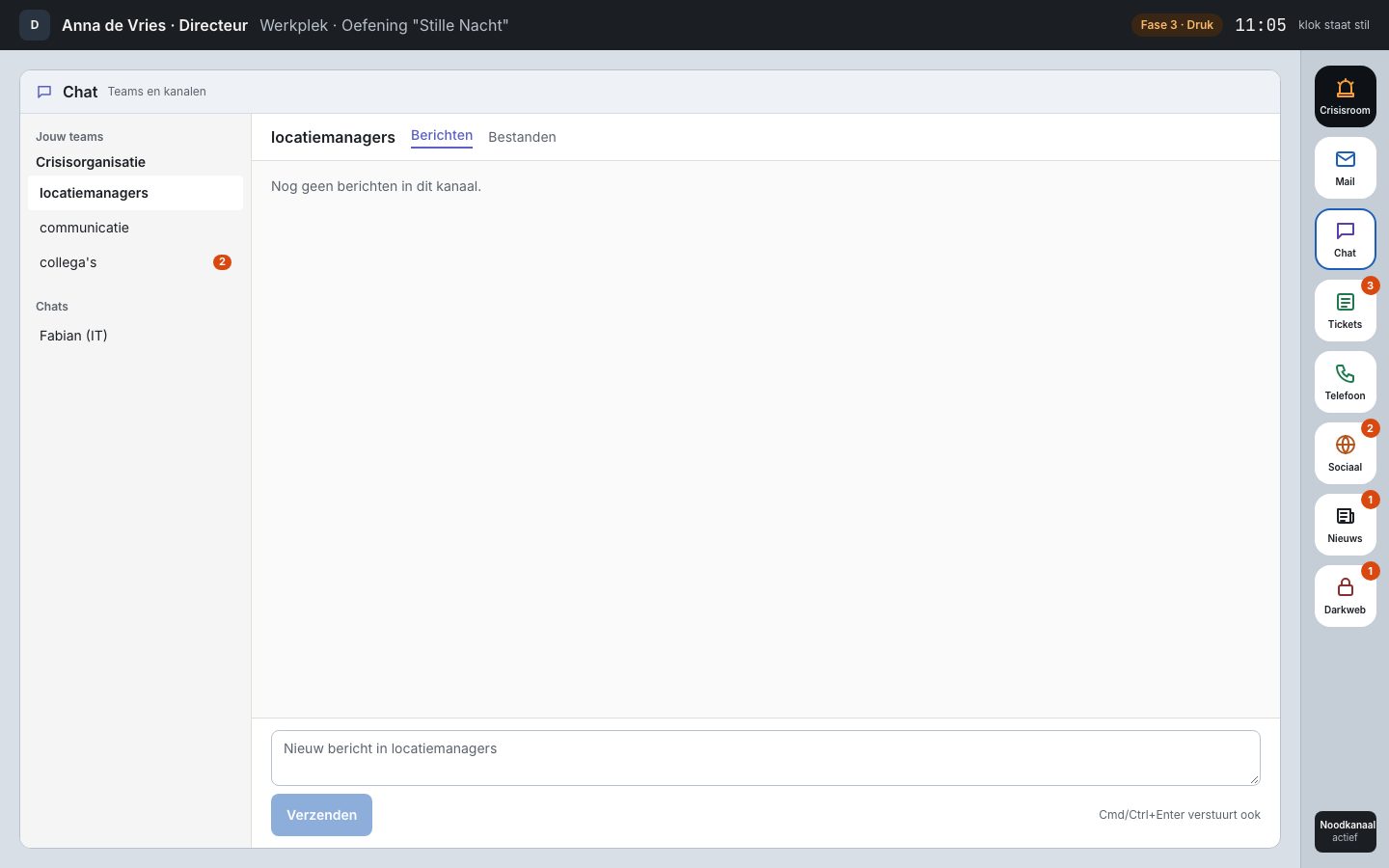Click the chat bubble icon beside Chat title

pos(44,92)
